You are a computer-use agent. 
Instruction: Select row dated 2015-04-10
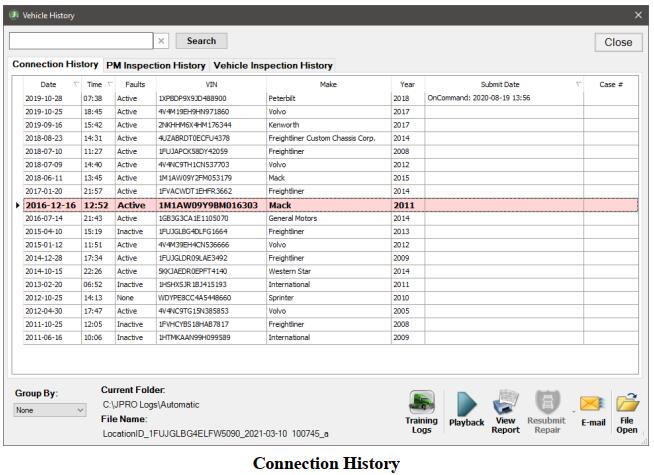pos(331,231)
